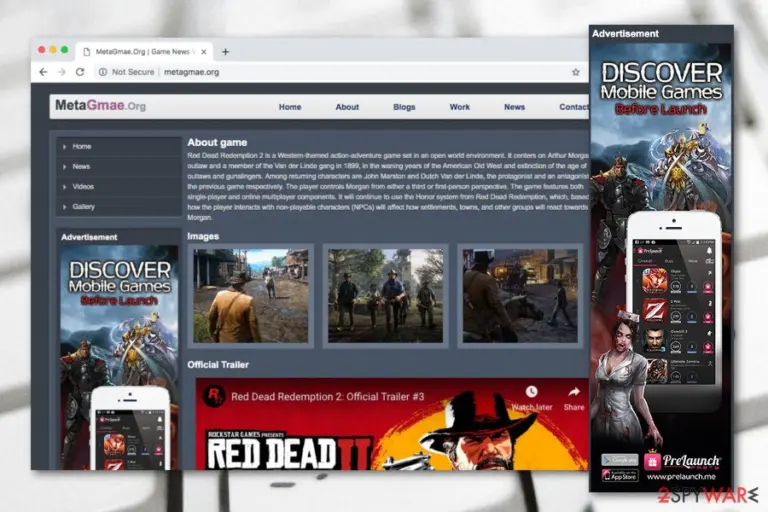768x512 pixels.
Task: Open the News link in top navigation
Action: point(514,107)
